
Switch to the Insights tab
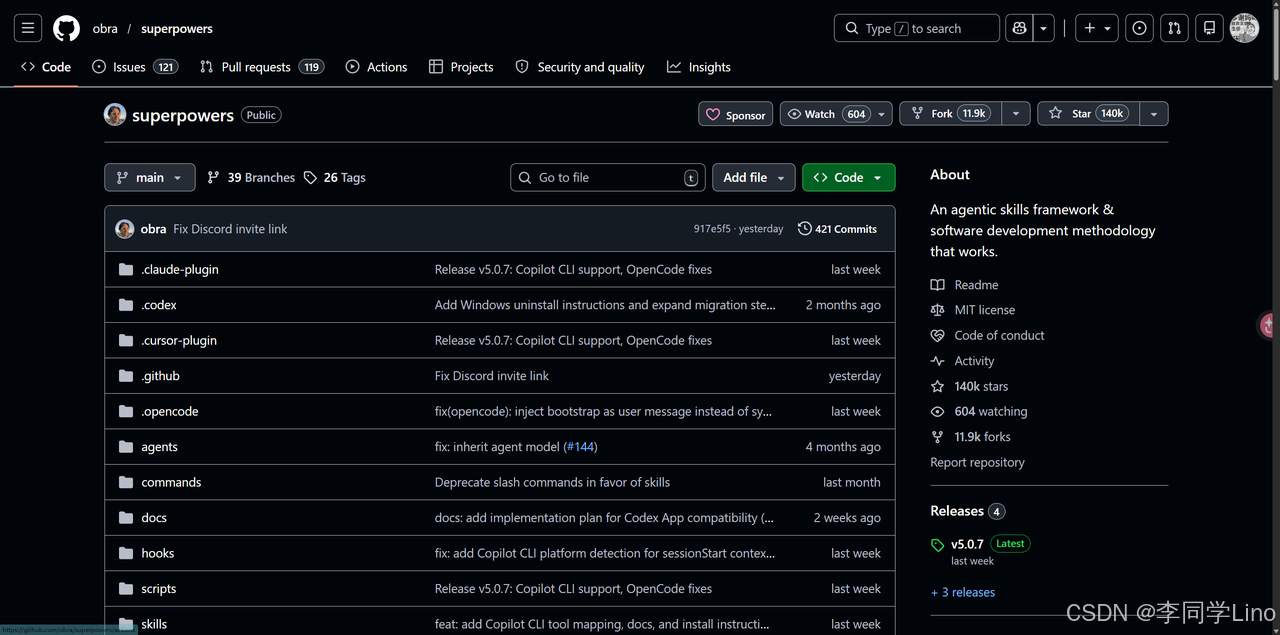(699, 67)
